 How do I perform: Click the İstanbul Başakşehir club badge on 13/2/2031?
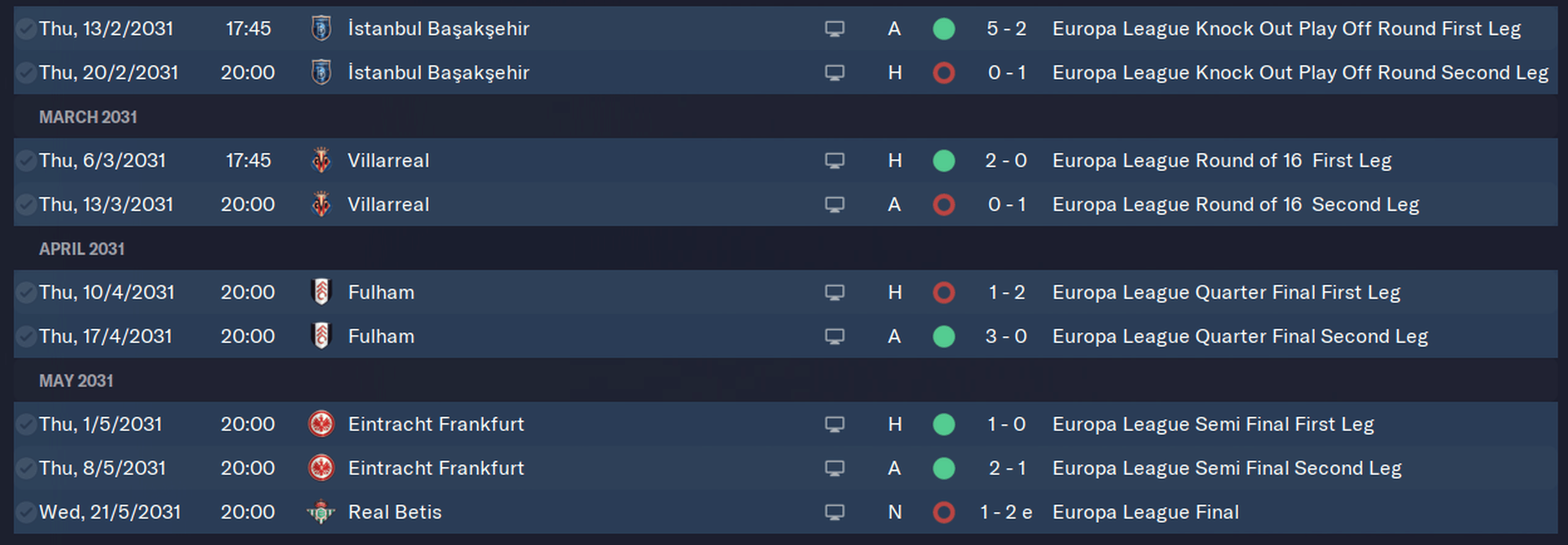(x=322, y=29)
